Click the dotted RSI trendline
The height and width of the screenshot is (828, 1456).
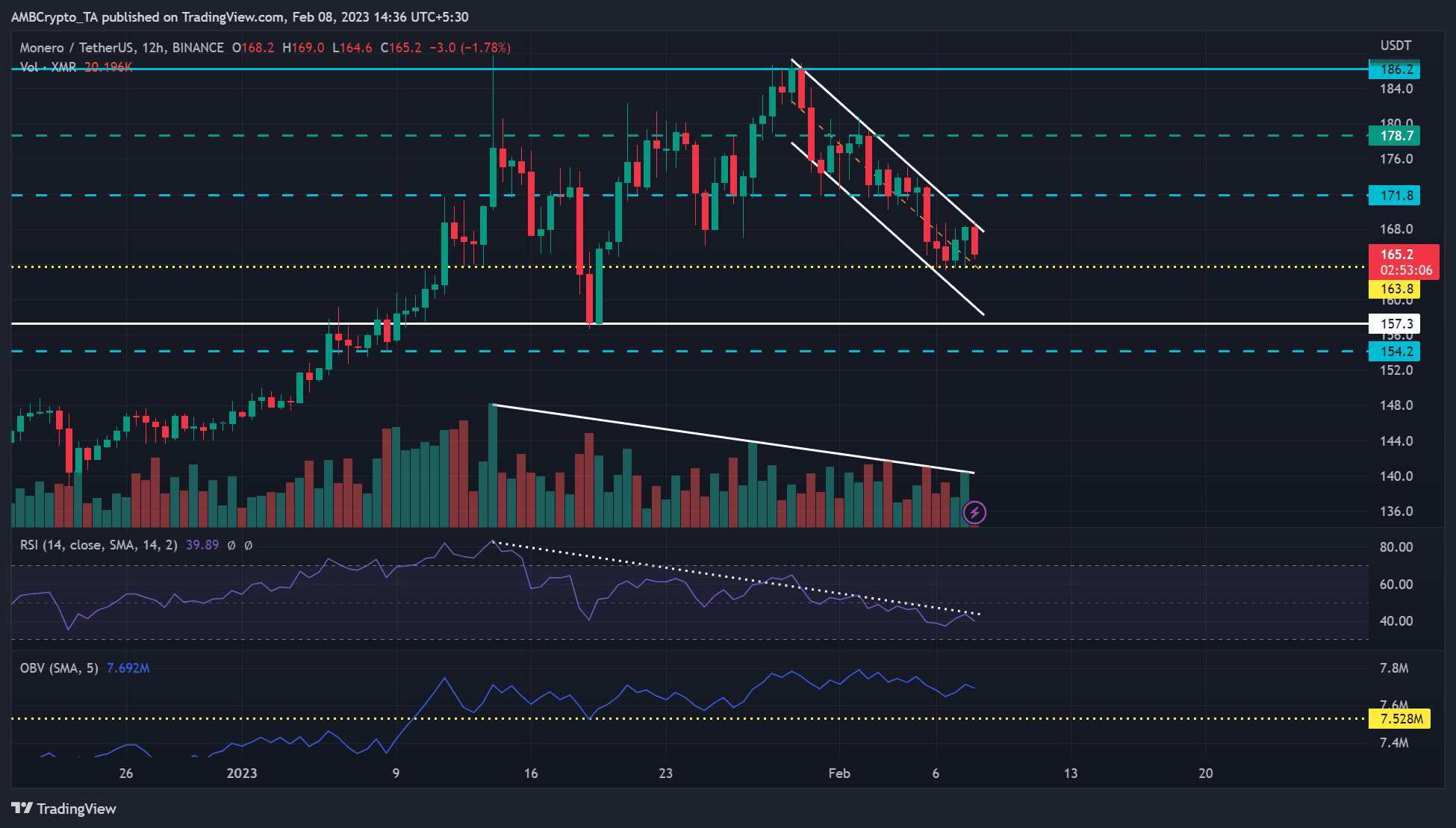pos(735,579)
